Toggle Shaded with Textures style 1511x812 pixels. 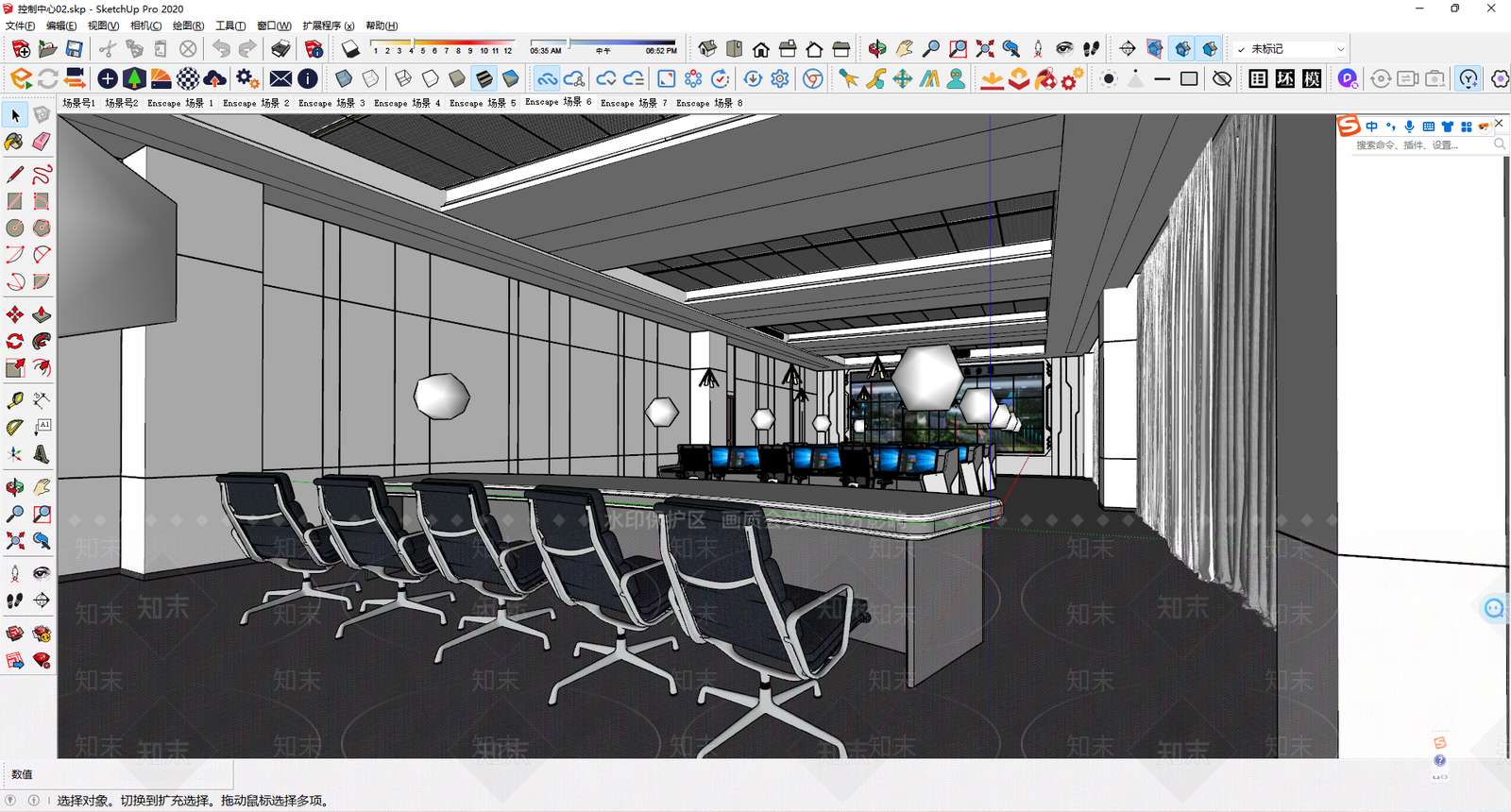(484, 78)
